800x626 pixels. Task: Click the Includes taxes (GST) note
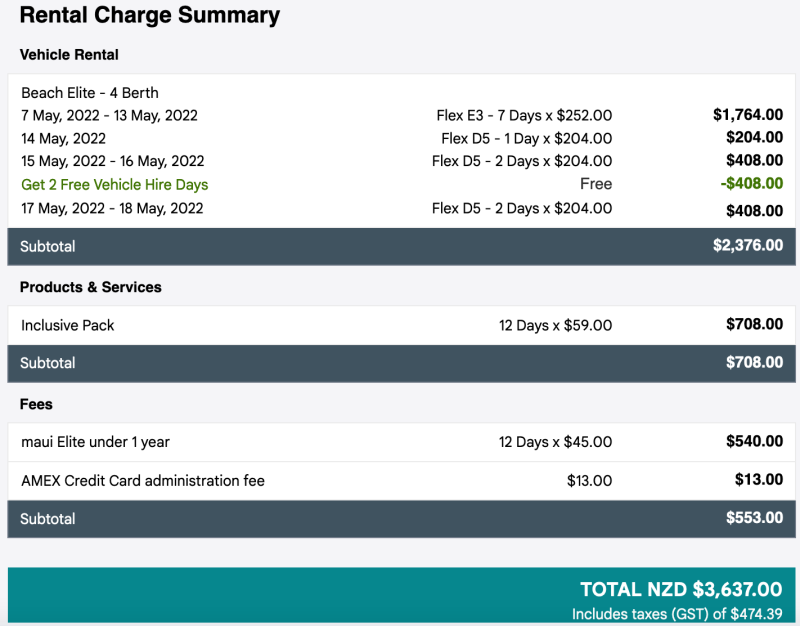tap(677, 614)
